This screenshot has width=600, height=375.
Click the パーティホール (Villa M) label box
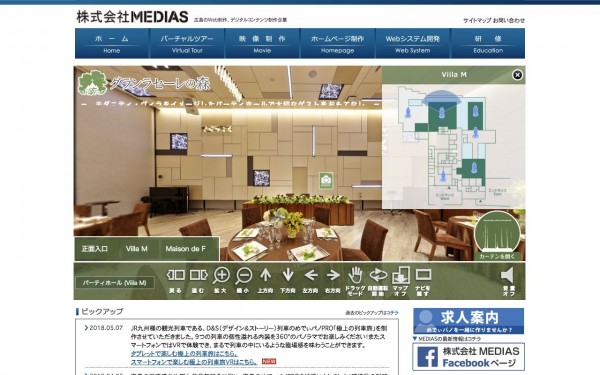[115, 283]
